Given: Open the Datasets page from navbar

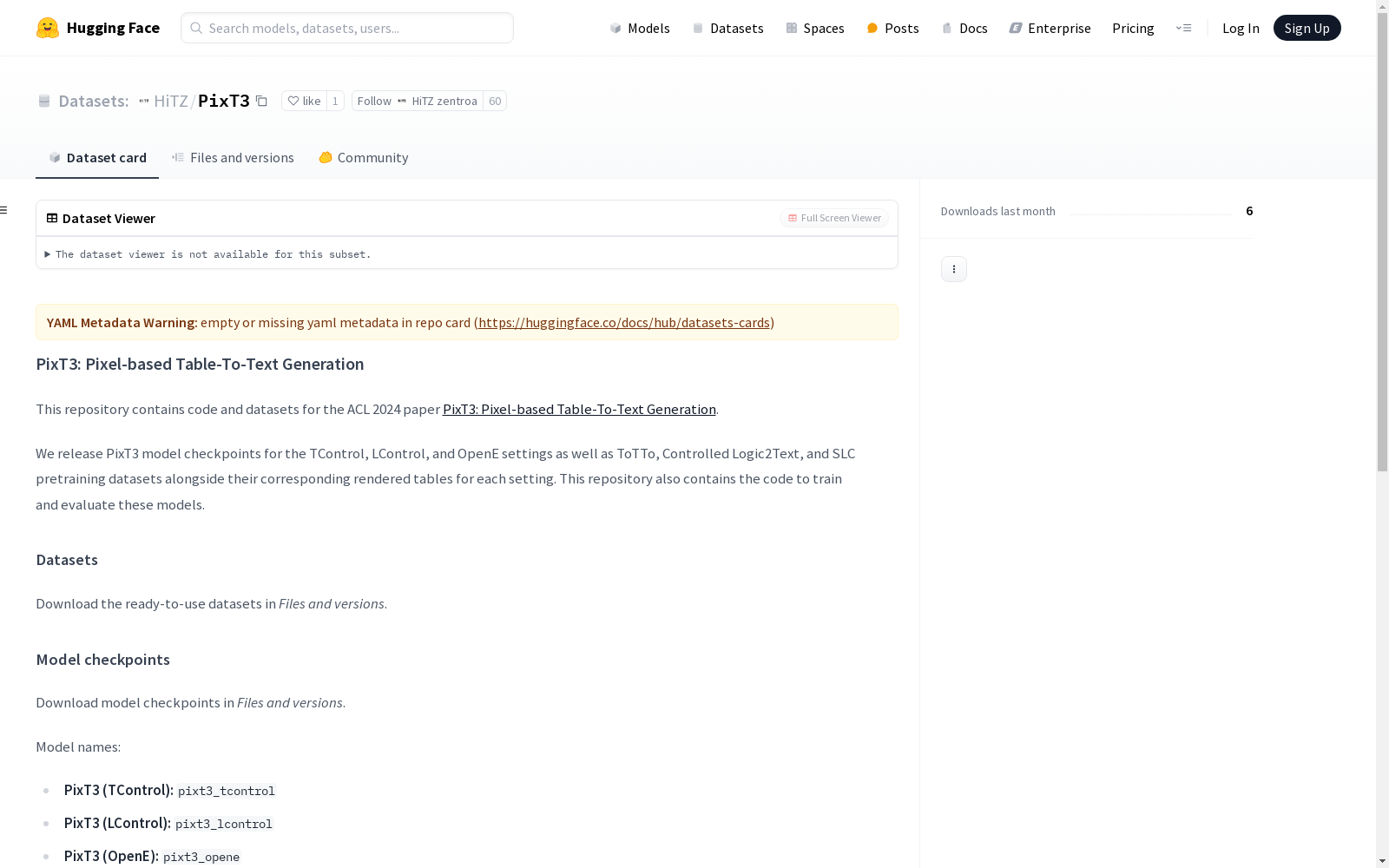Looking at the screenshot, I should point(727,28).
